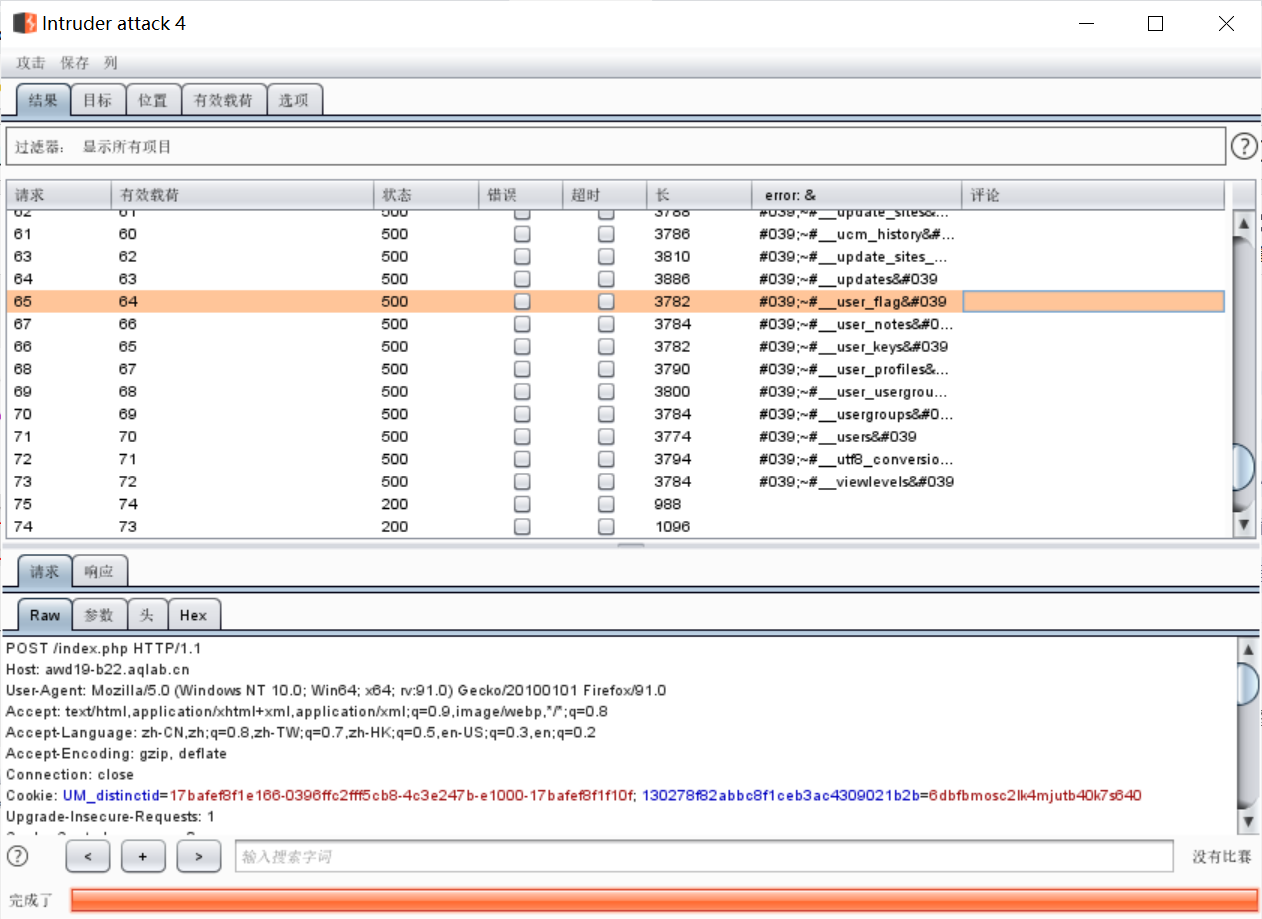
Task: Sort by the 错误 column header
Action: pos(521,195)
